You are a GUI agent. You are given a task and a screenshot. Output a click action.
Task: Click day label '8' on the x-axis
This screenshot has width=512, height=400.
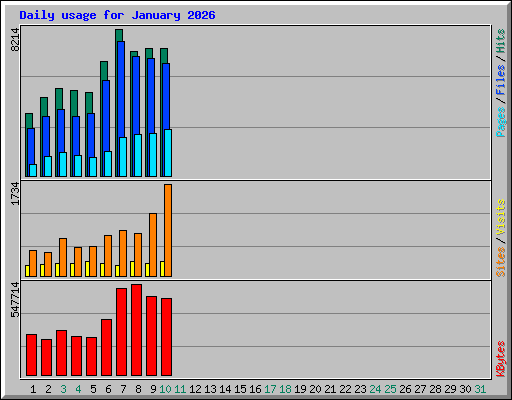coord(138,389)
